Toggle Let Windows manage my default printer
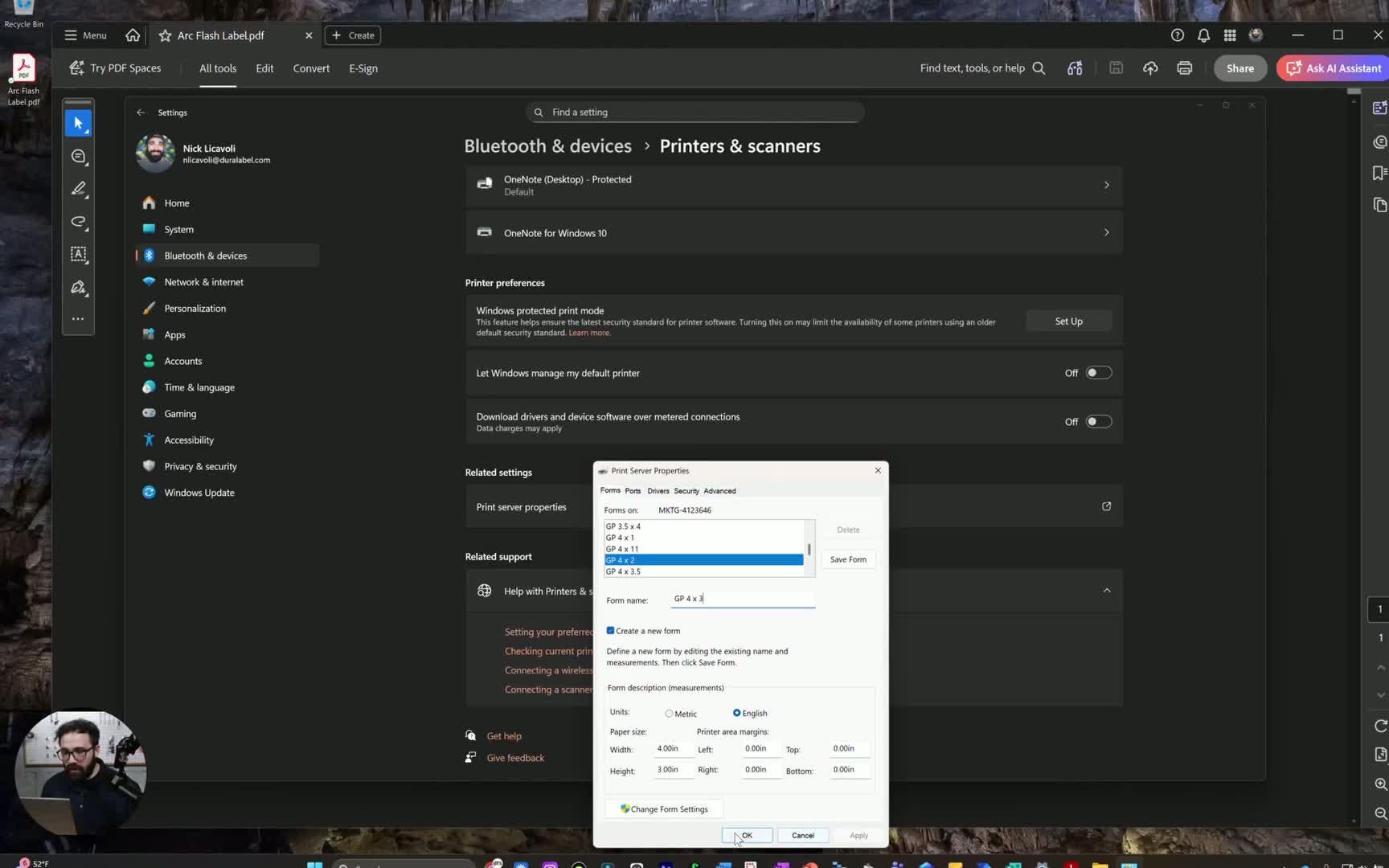 coord(1098,373)
